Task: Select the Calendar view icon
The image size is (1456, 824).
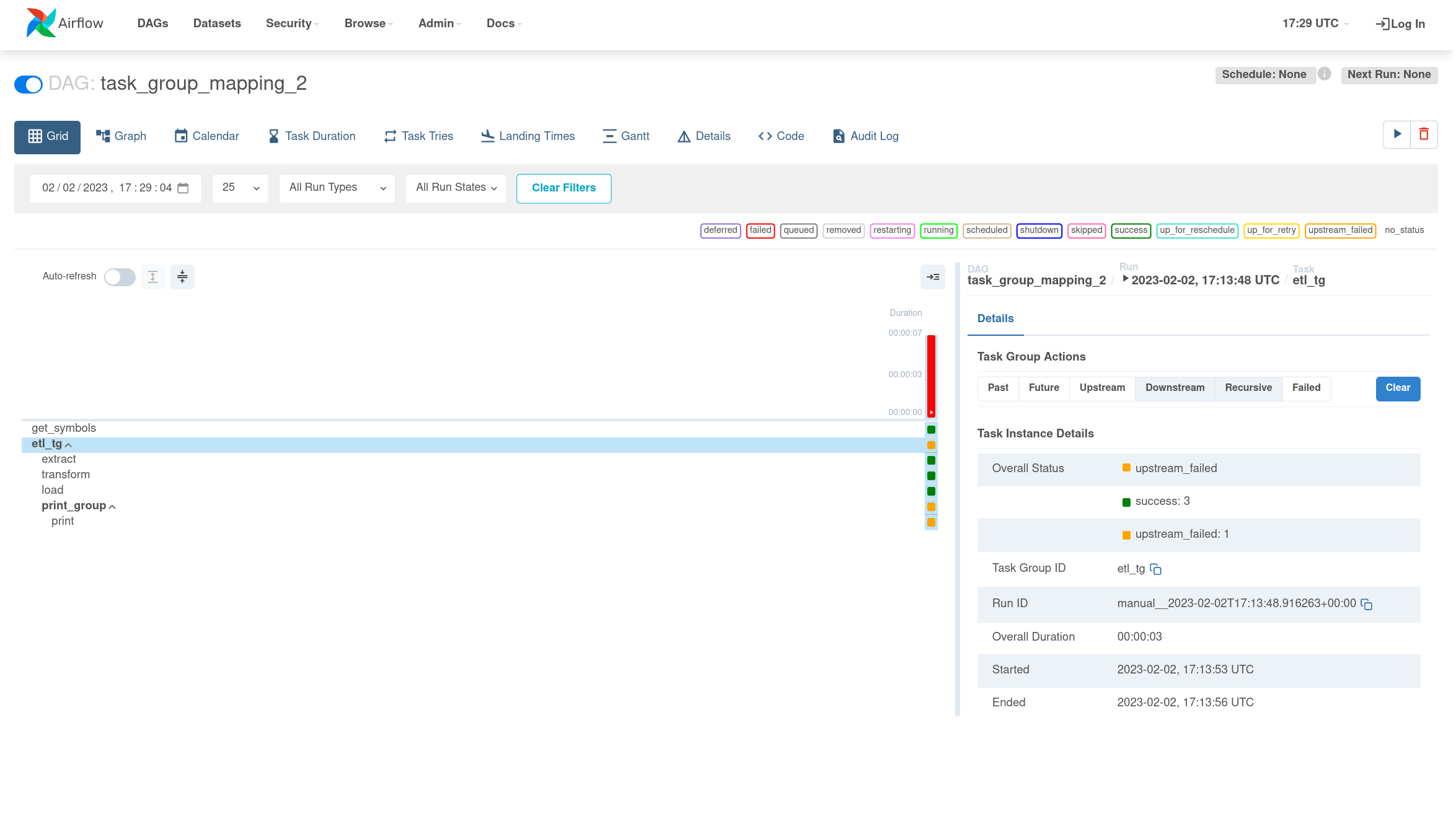Action: click(x=206, y=136)
